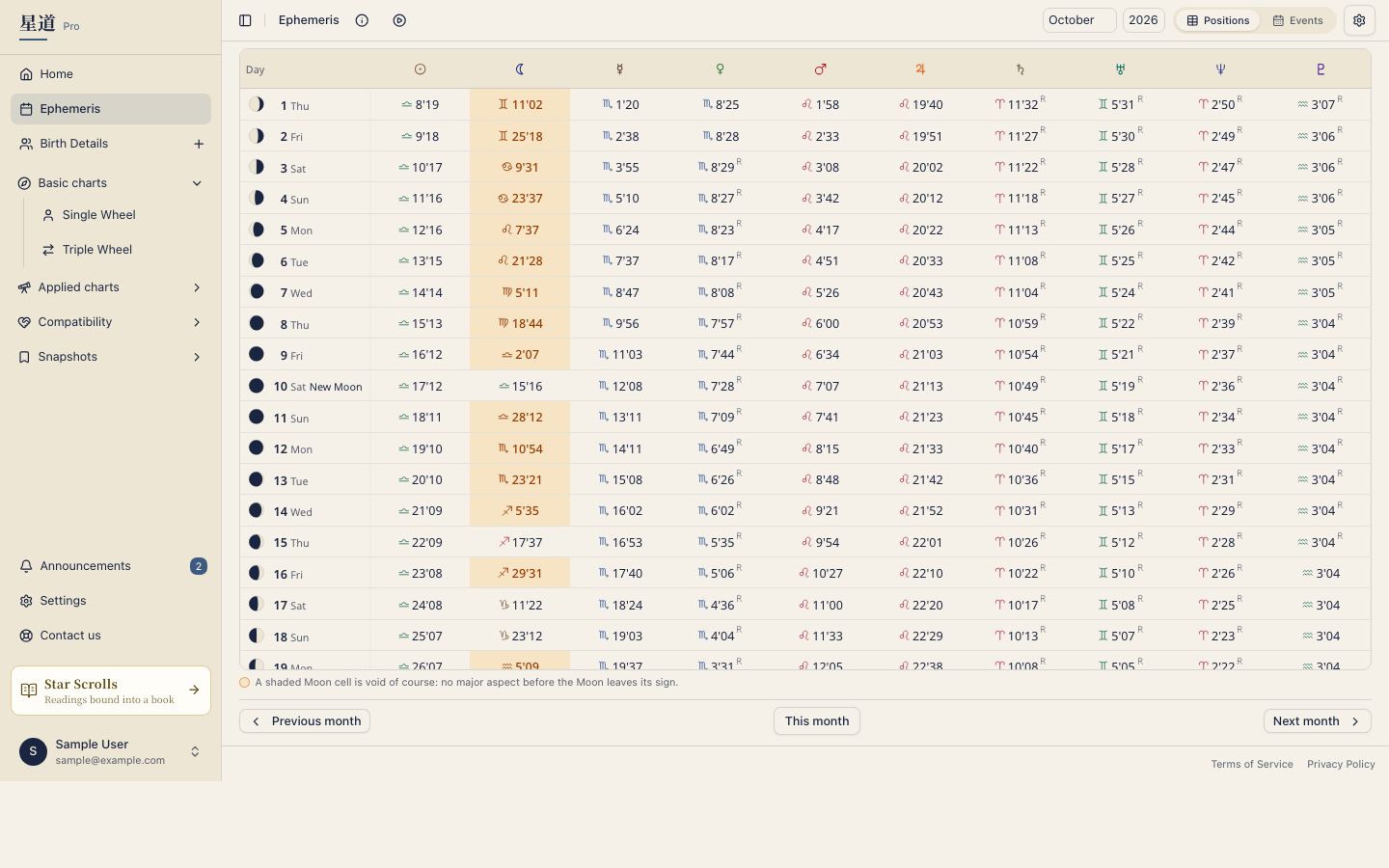Click the play tour icon beside Ephemeris
The image size is (1389, 868).
coord(399,20)
